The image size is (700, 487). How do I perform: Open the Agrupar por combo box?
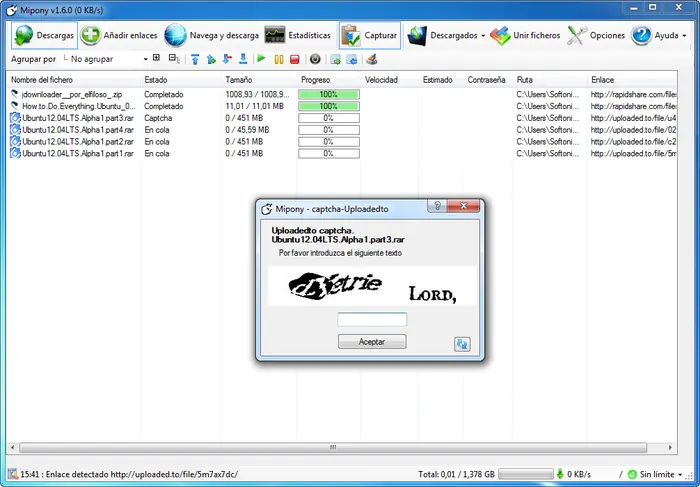pyautogui.click(x=104, y=59)
